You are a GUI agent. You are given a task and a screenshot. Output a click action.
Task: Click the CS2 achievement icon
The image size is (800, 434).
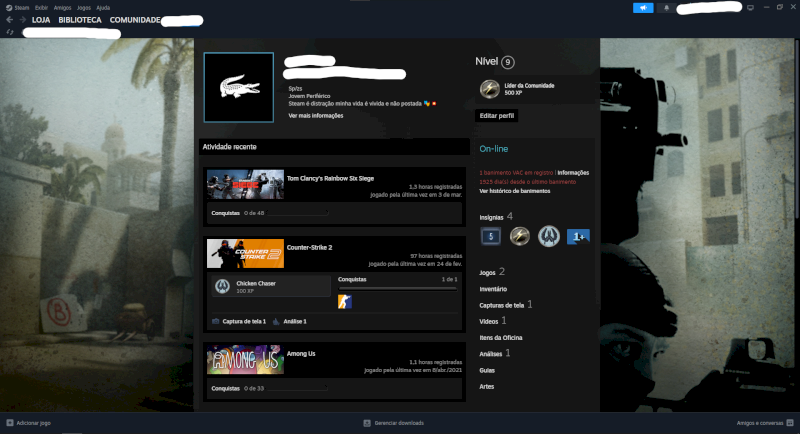click(x=345, y=302)
